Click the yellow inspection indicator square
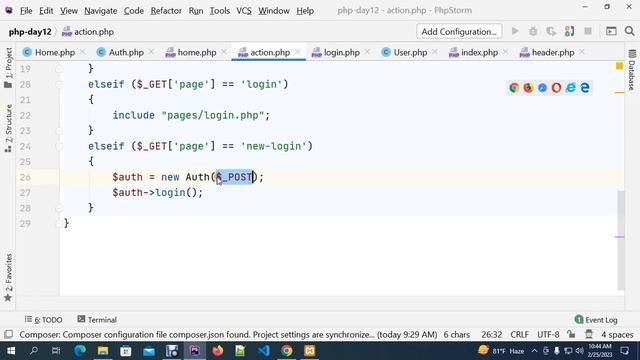640x360 pixels. point(619,66)
